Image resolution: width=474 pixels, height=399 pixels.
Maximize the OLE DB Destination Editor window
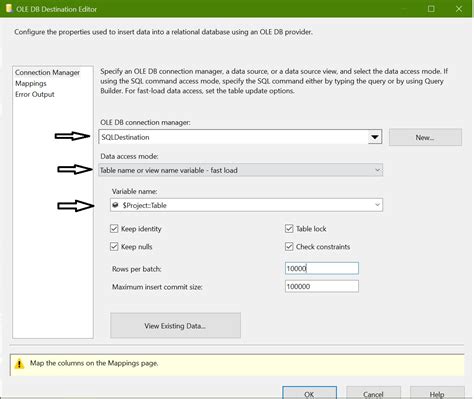pos(431,9)
